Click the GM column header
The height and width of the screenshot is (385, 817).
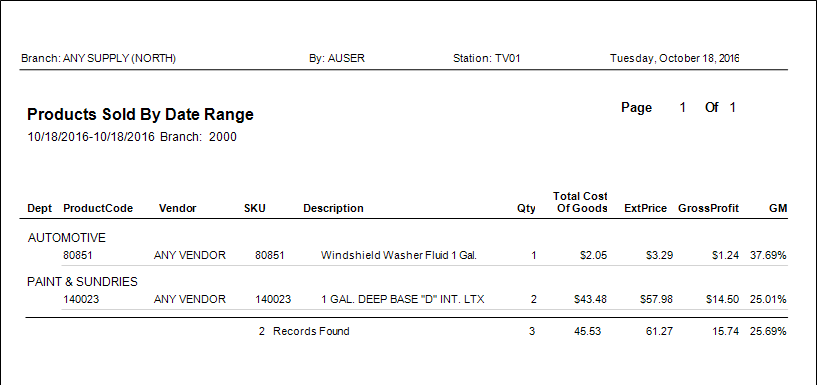(778, 208)
